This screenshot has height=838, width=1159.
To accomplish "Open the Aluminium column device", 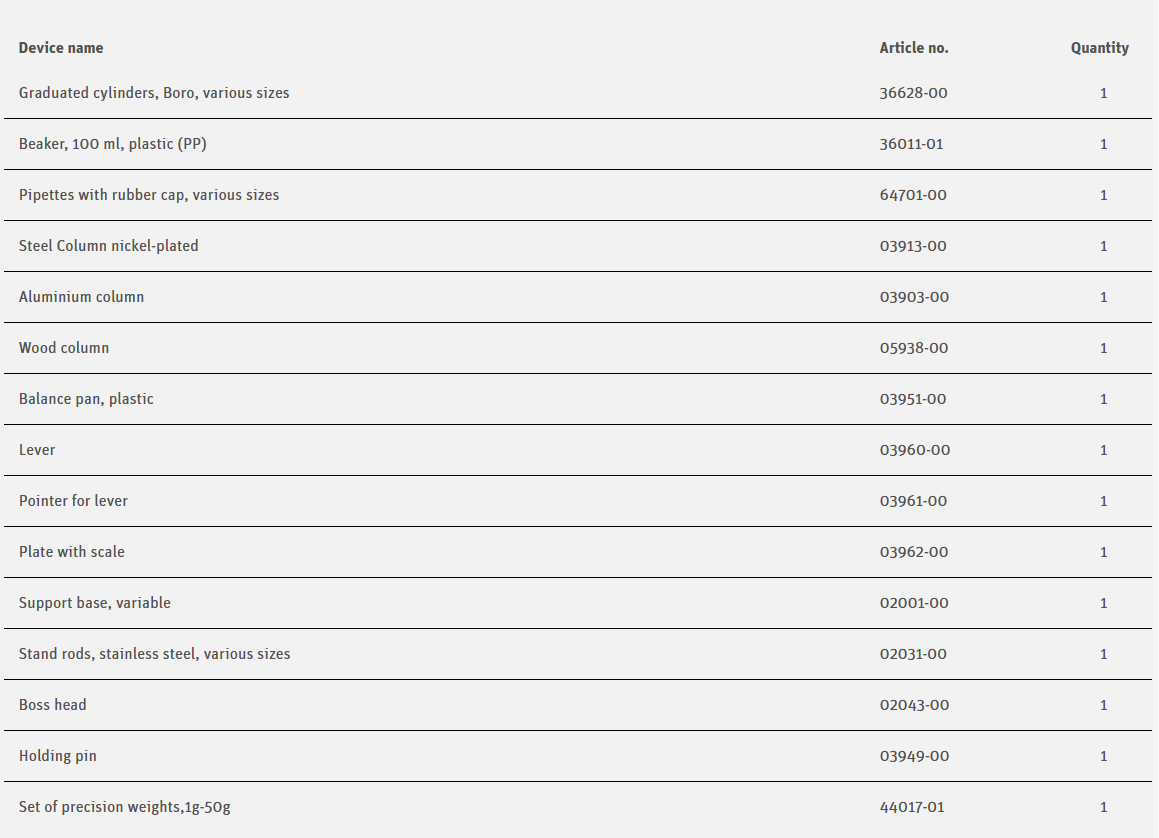I will pyautogui.click(x=81, y=297).
